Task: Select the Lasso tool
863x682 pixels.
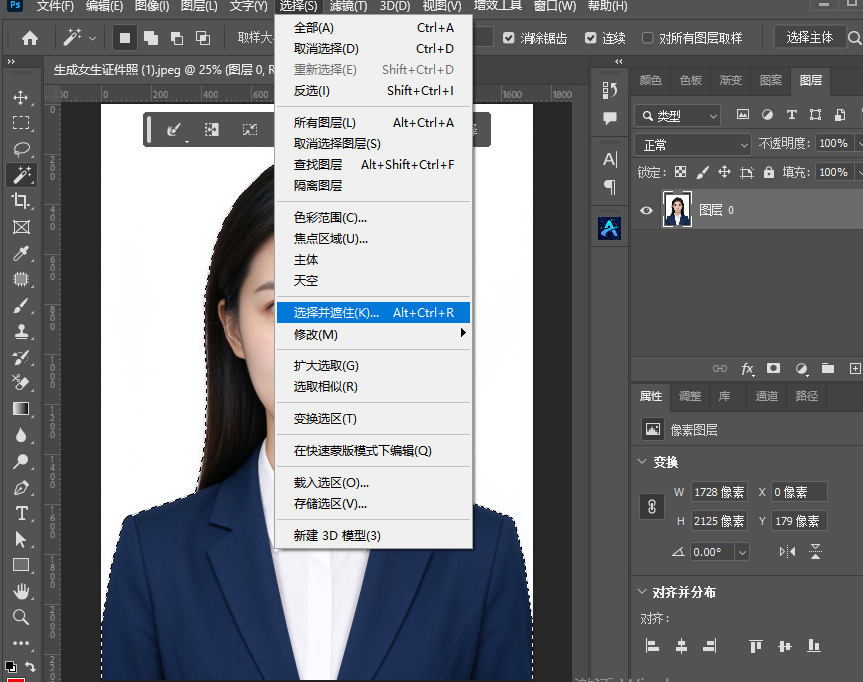Action: tap(21, 149)
